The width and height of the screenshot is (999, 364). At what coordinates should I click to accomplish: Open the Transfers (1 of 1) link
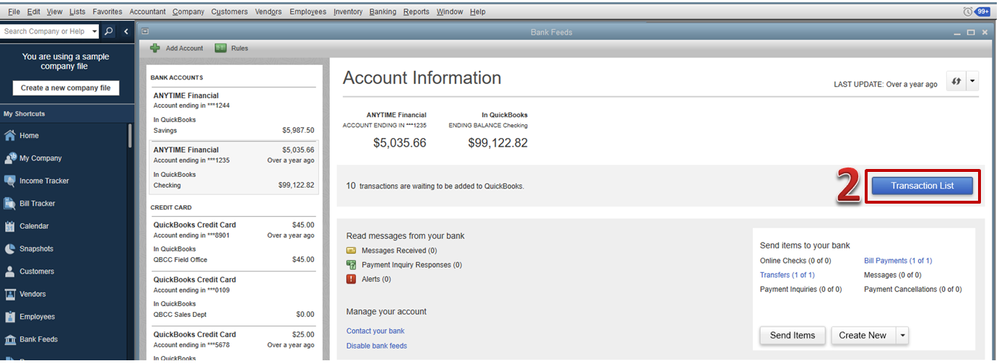pyautogui.click(x=787, y=275)
